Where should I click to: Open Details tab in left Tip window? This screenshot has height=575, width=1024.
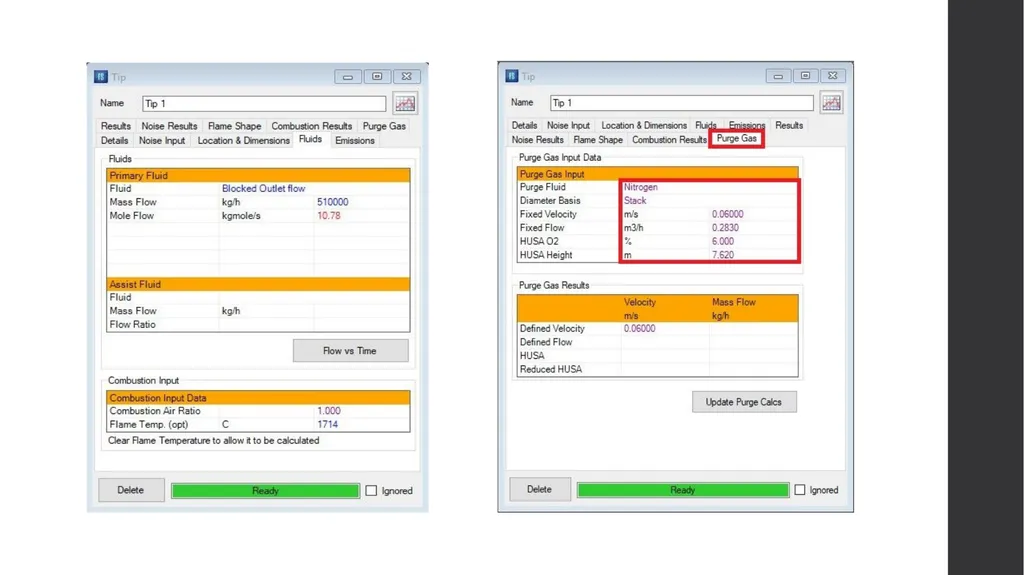pos(114,140)
